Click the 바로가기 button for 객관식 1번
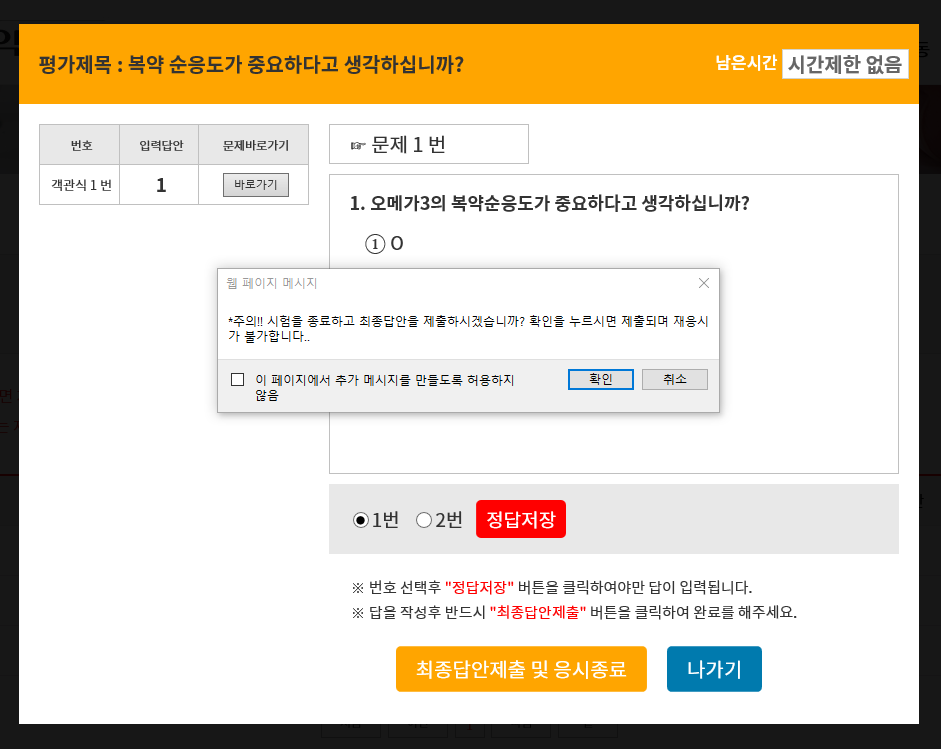941x749 pixels. point(256,185)
